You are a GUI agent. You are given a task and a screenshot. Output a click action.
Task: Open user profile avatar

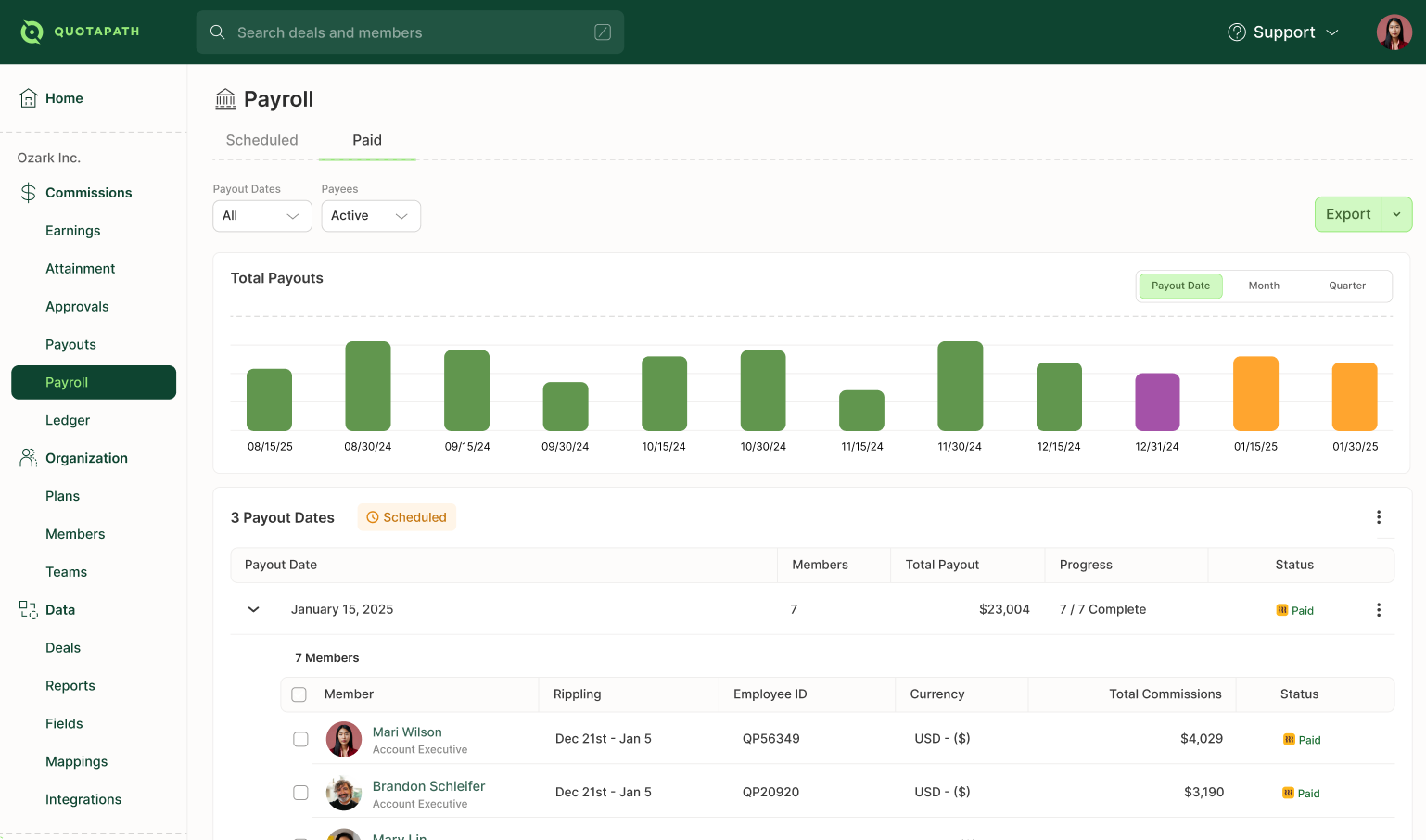(1394, 32)
